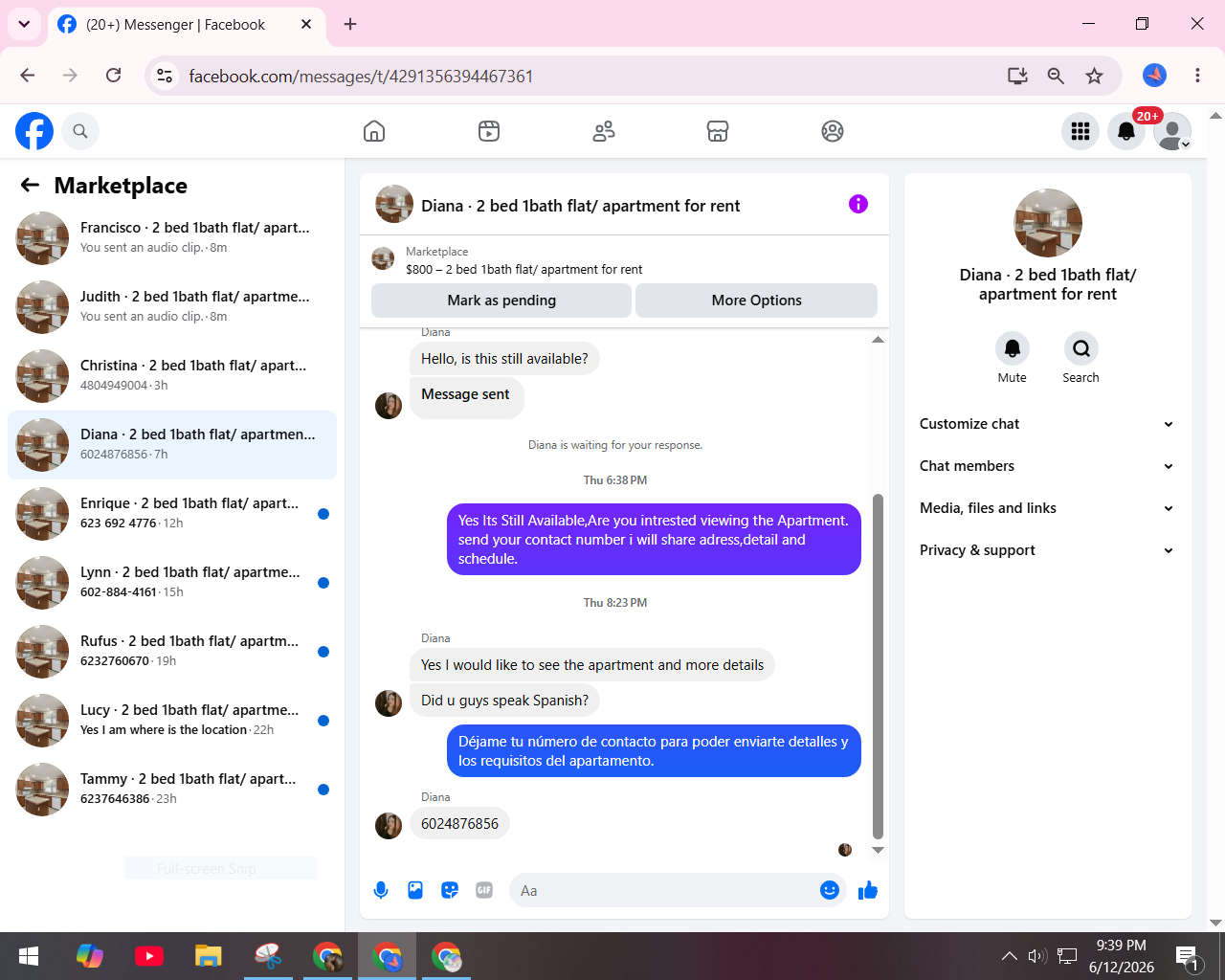Click the message 'Did u guys speak Spanish?'
Screen dimensions: 1225x980
coord(504,701)
